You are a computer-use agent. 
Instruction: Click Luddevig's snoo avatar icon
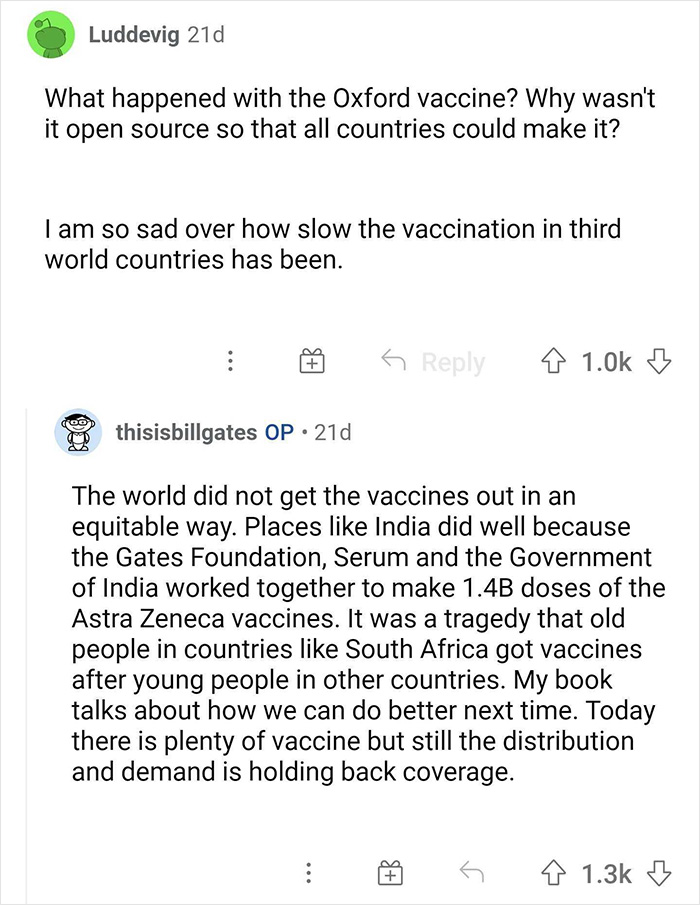pos(46,33)
